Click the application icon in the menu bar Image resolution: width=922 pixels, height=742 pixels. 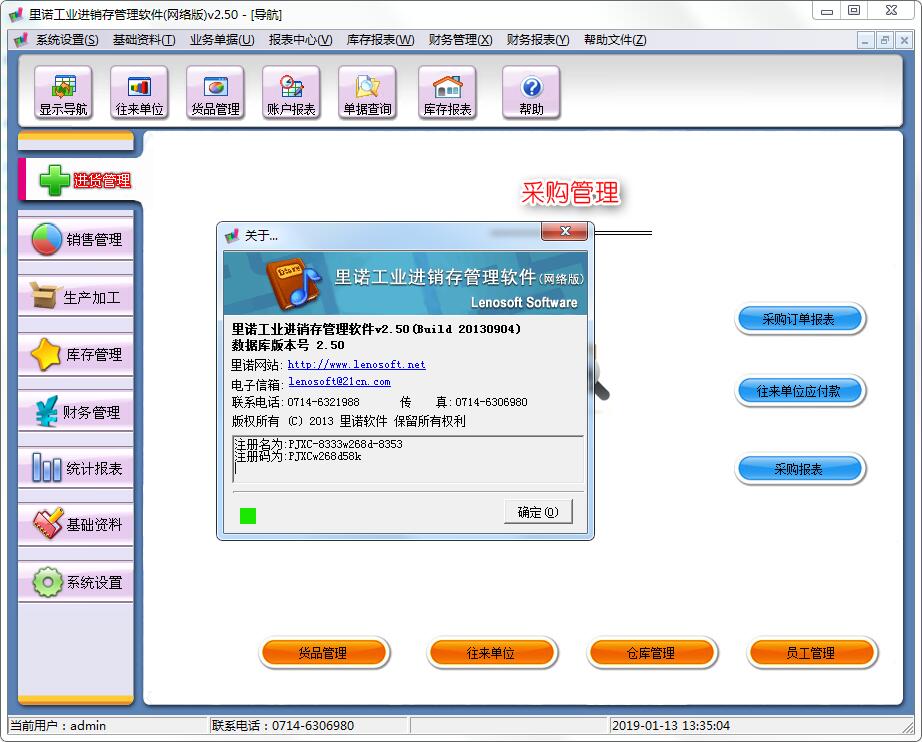tap(21, 40)
